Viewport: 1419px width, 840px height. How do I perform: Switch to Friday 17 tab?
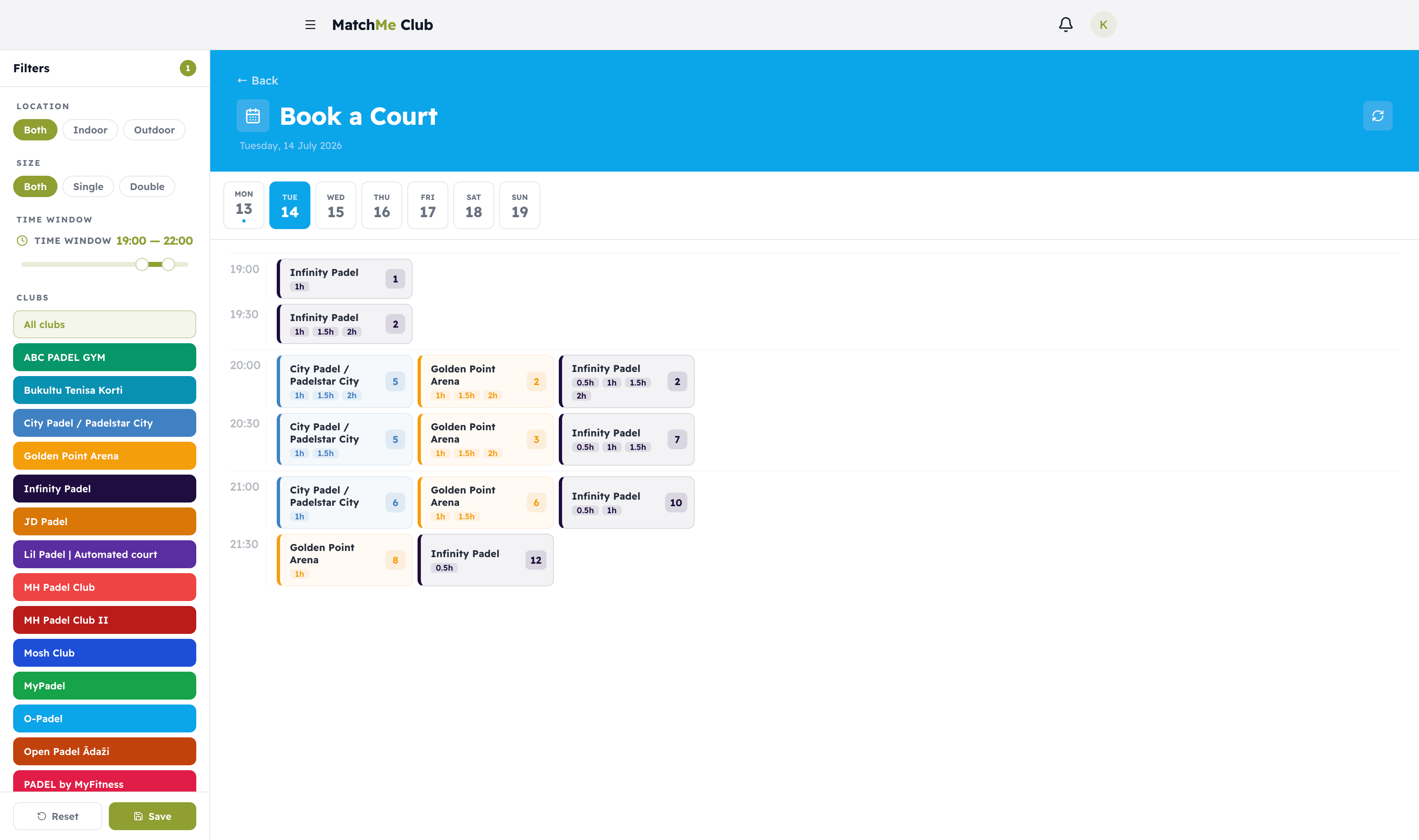pyautogui.click(x=428, y=205)
